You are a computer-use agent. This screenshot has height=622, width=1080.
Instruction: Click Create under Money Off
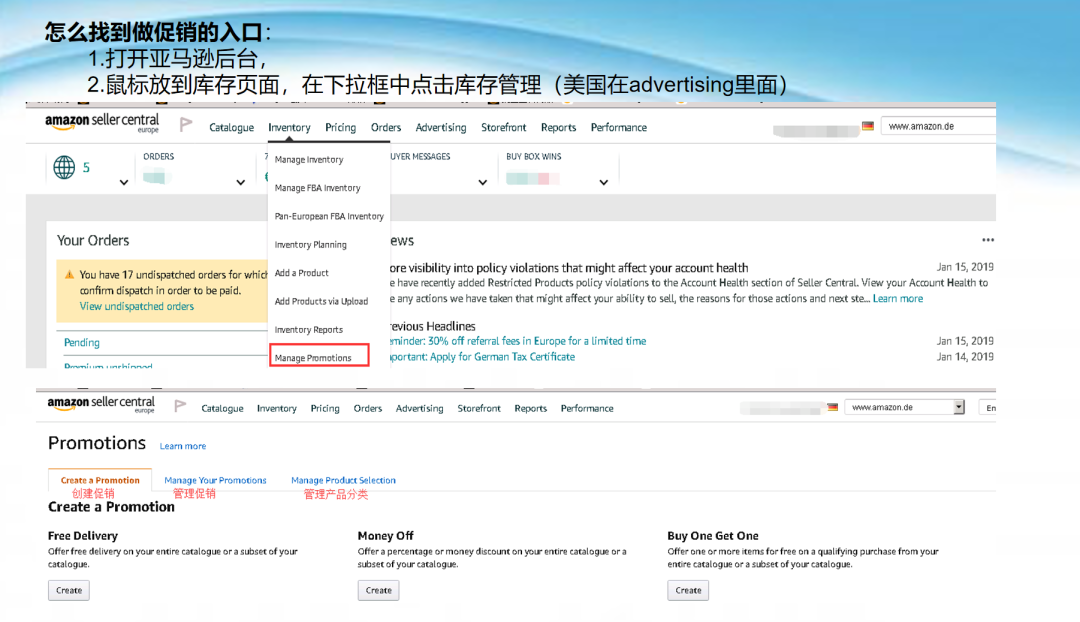click(378, 590)
